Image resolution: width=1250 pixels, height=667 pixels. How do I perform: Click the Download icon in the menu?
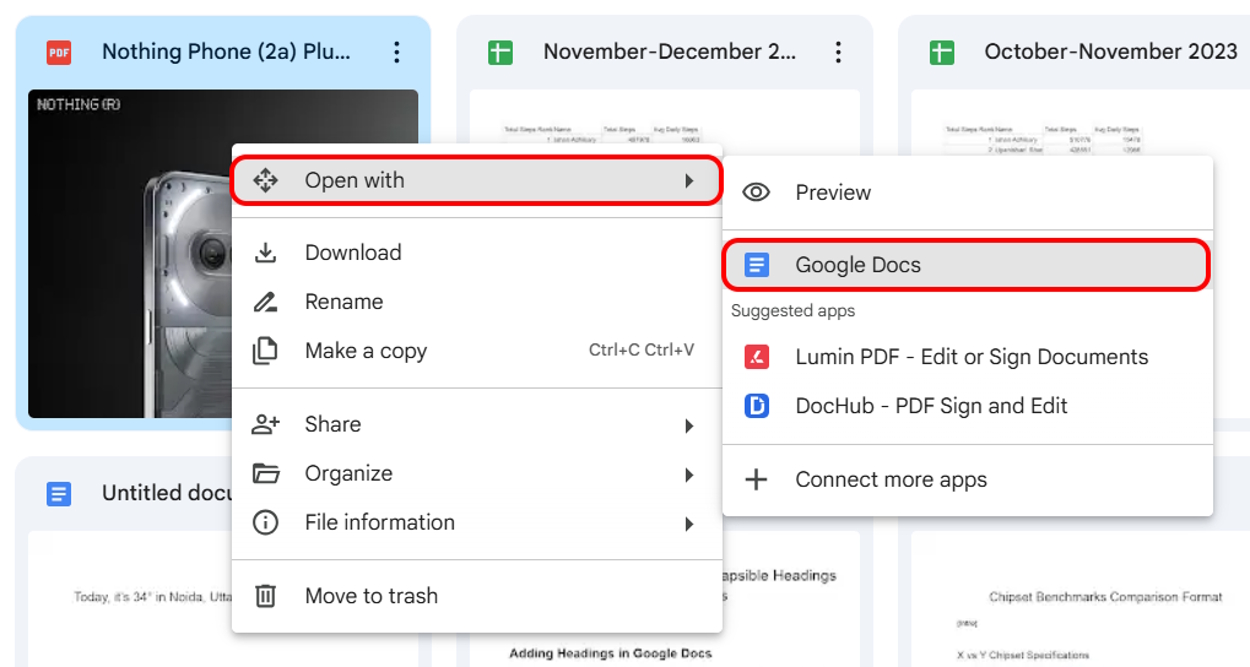click(x=266, y=252)
